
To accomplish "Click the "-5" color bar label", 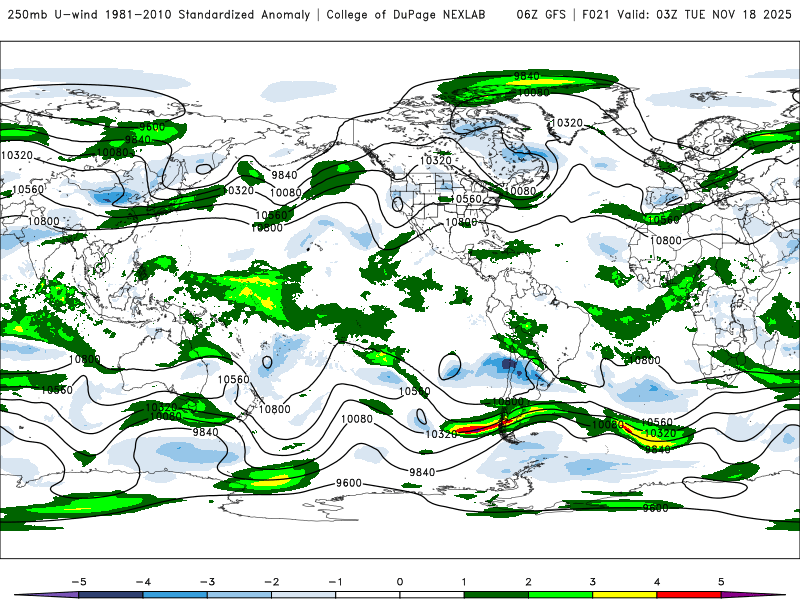I will (79, 582).
